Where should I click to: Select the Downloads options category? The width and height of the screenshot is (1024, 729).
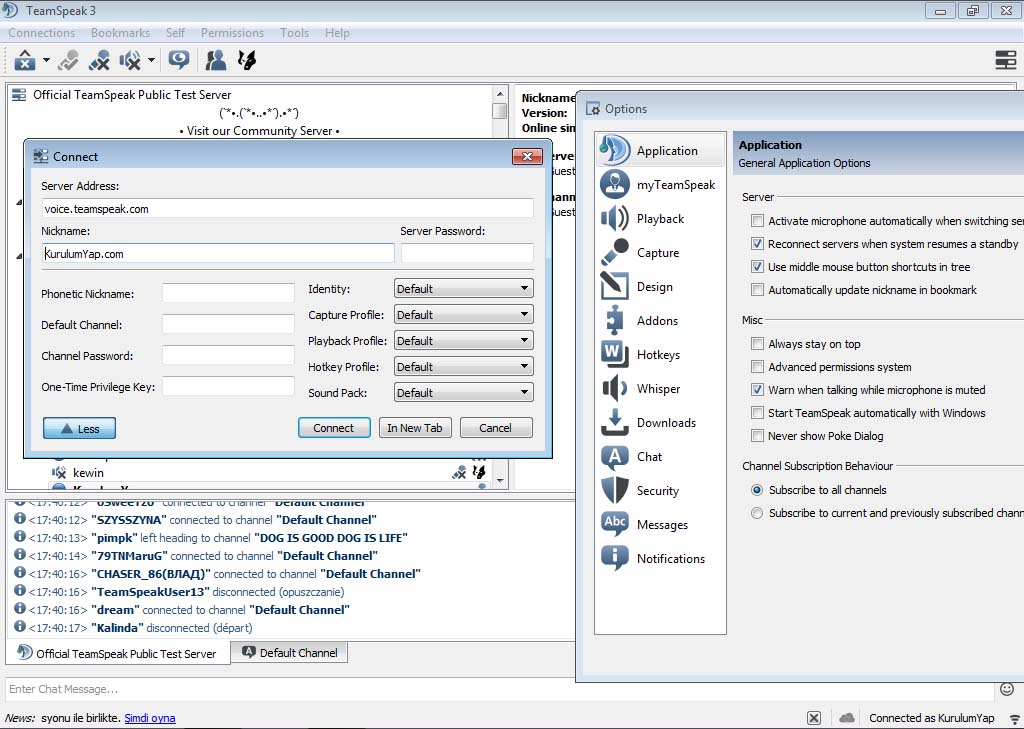[660, 423]
